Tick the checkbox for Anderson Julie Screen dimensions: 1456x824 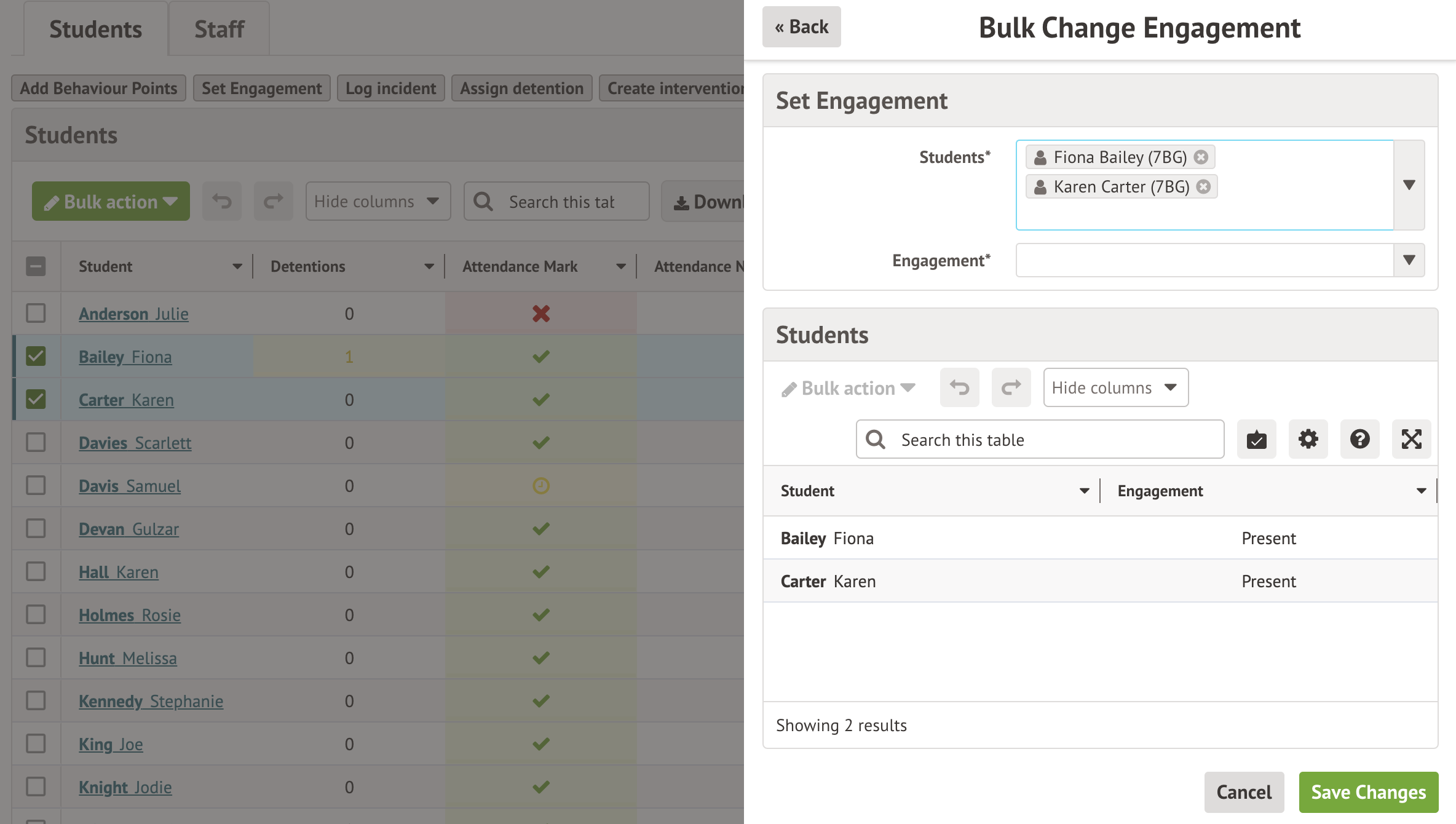[x=36, y=314]
